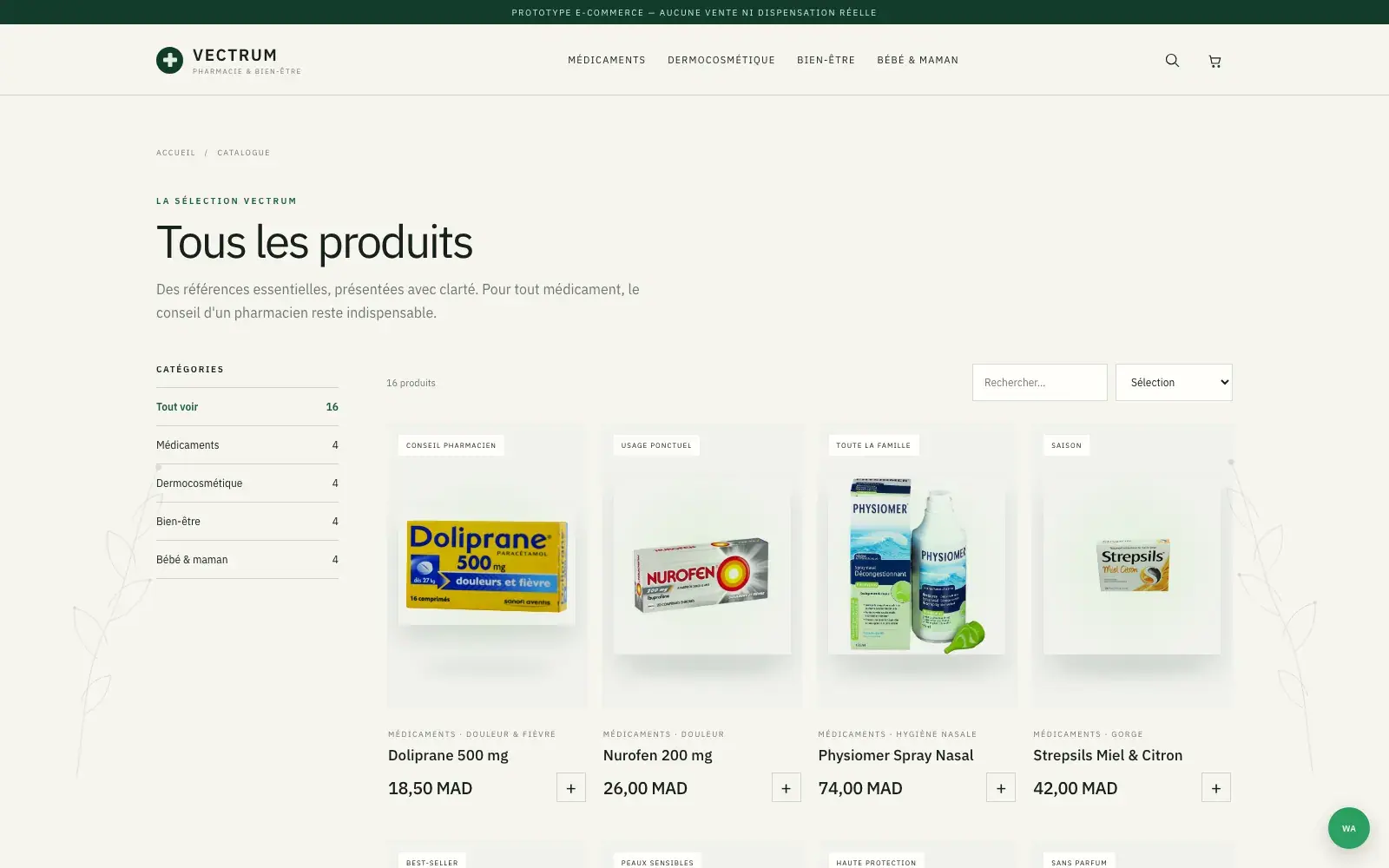The width and height of the screenshot is (1389, 868).
Task: Go to Bien-être navigation item
Action: 826,60
